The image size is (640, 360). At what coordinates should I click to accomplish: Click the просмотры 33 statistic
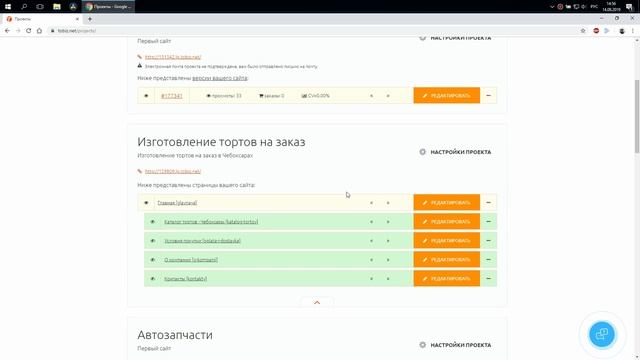click(224, 96)
